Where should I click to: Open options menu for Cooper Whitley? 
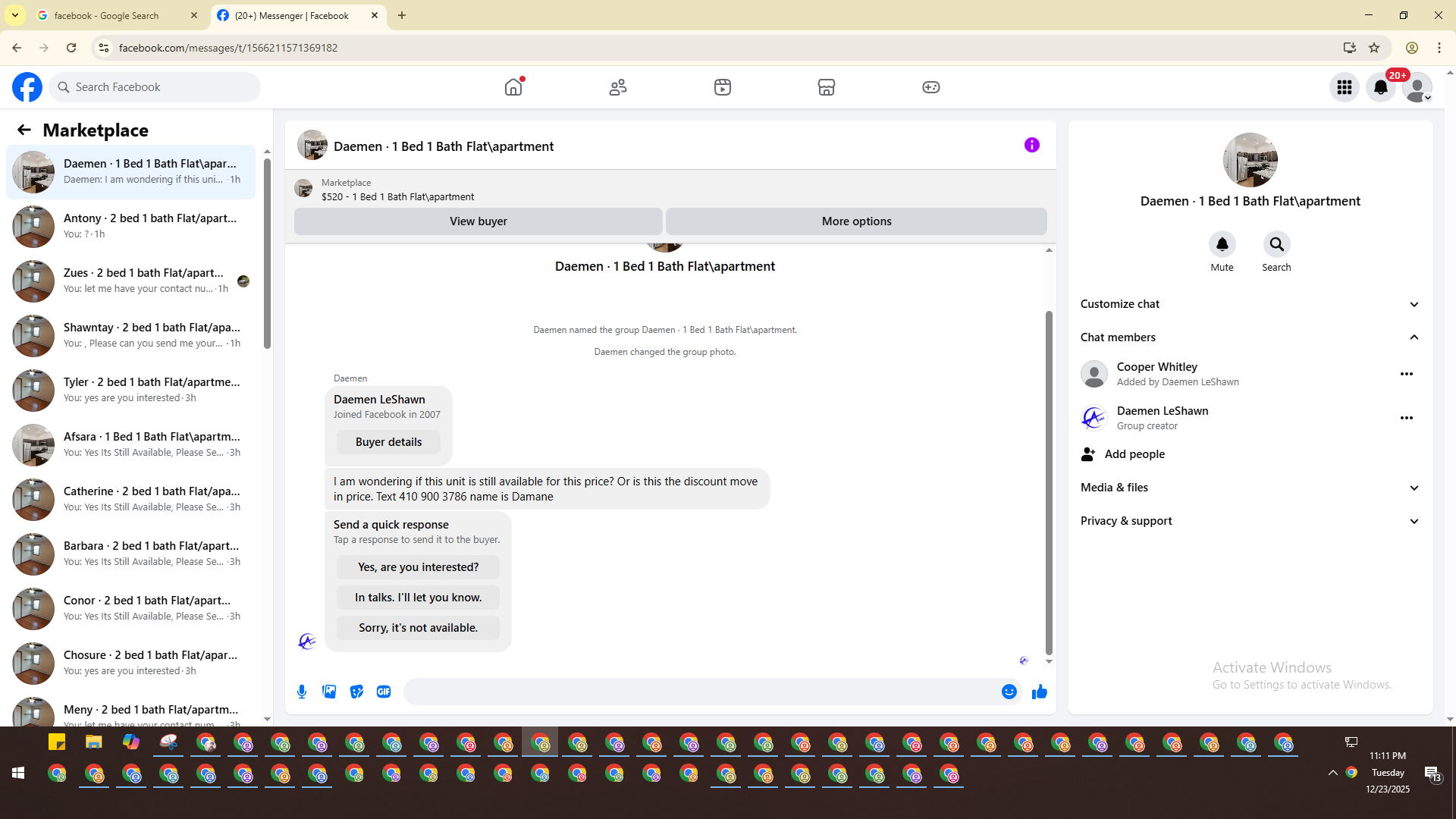tap(1407, 374)
